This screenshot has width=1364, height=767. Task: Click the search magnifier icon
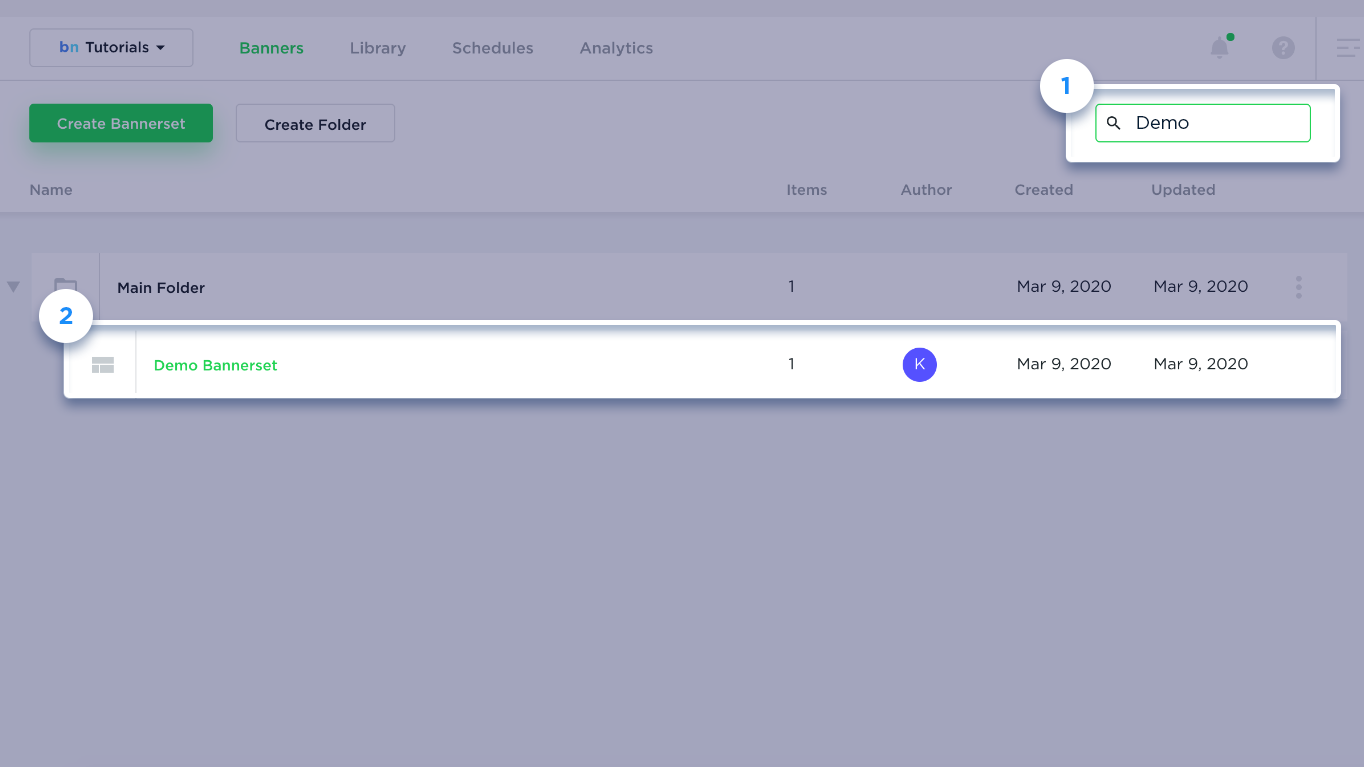tap(1113, 123)
